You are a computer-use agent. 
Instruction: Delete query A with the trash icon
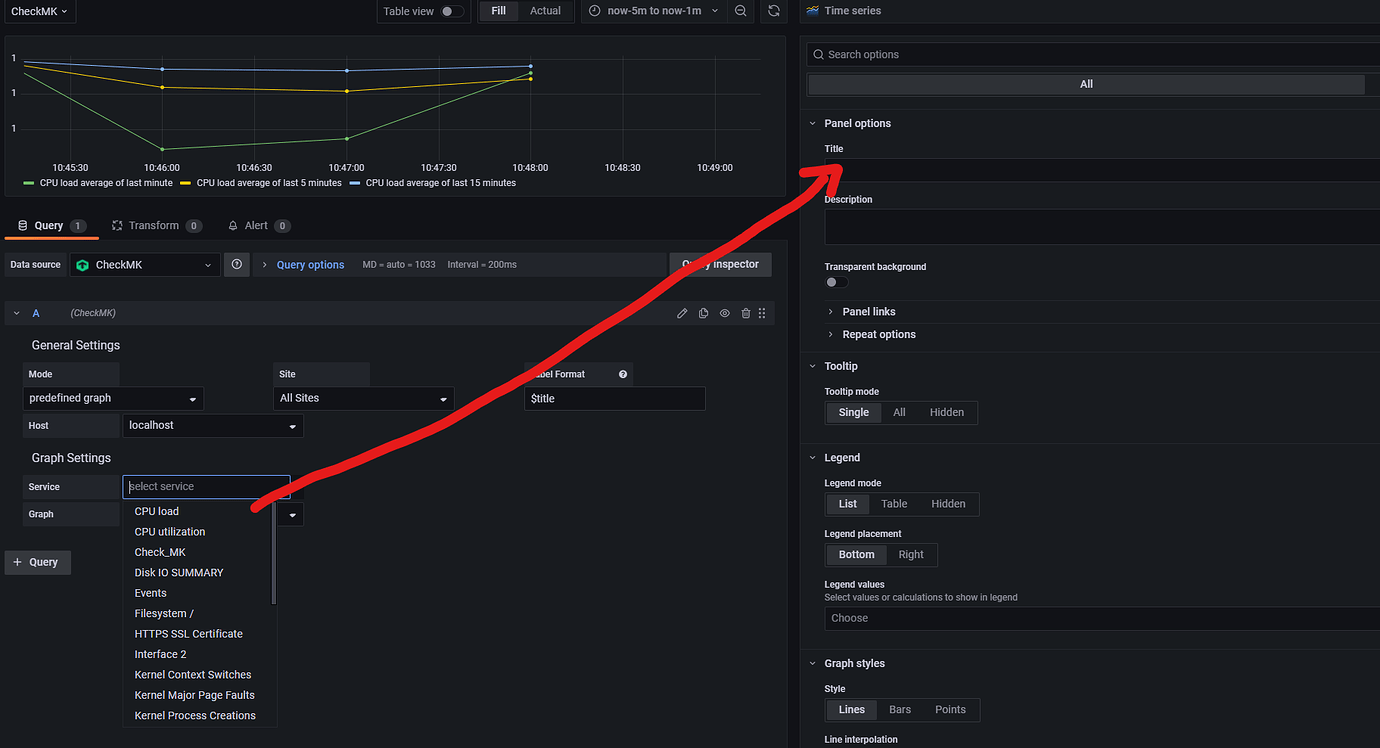click(745, 313)
